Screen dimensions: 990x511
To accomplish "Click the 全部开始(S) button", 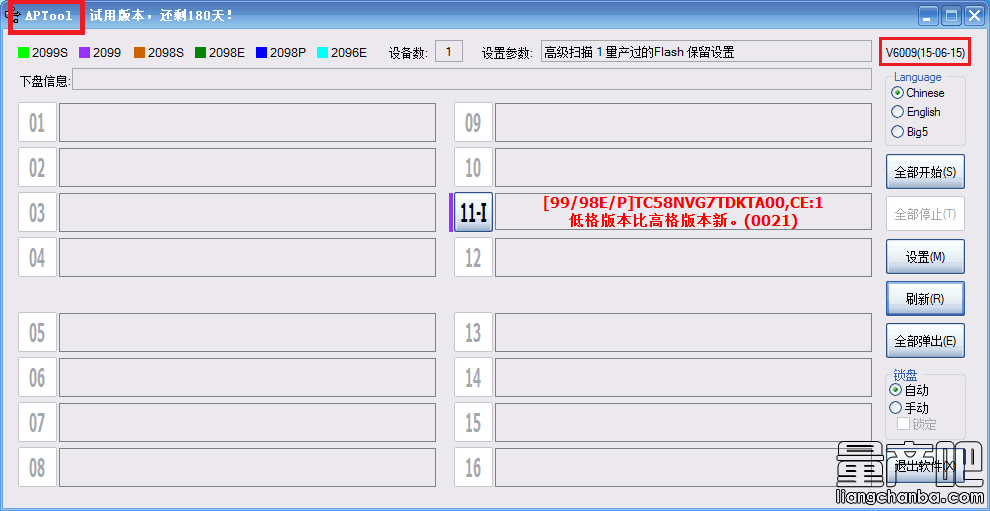I will [x=925, y=172].
